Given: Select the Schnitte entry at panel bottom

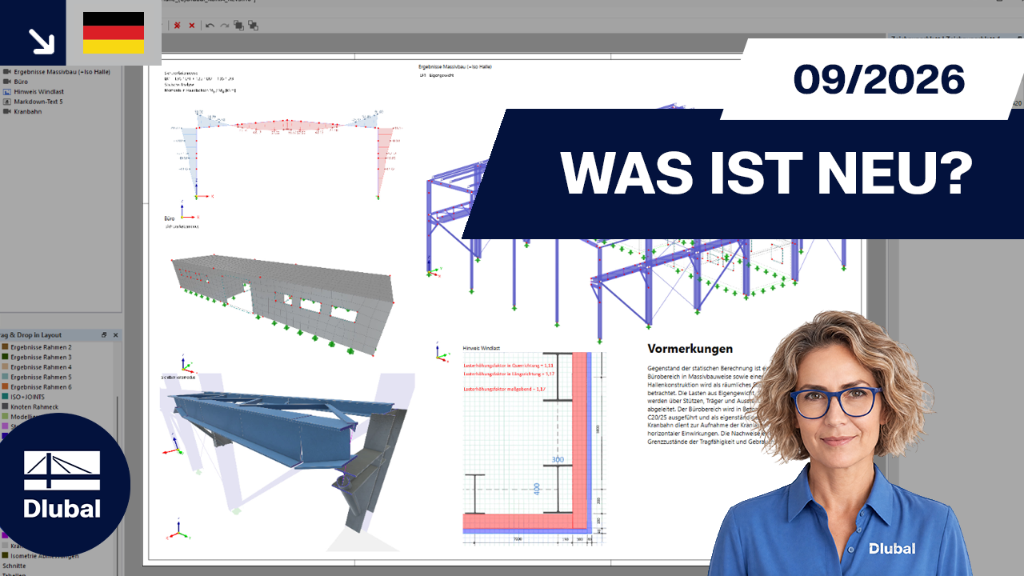Looking at the screenshot, I should (x=14, y=566).
